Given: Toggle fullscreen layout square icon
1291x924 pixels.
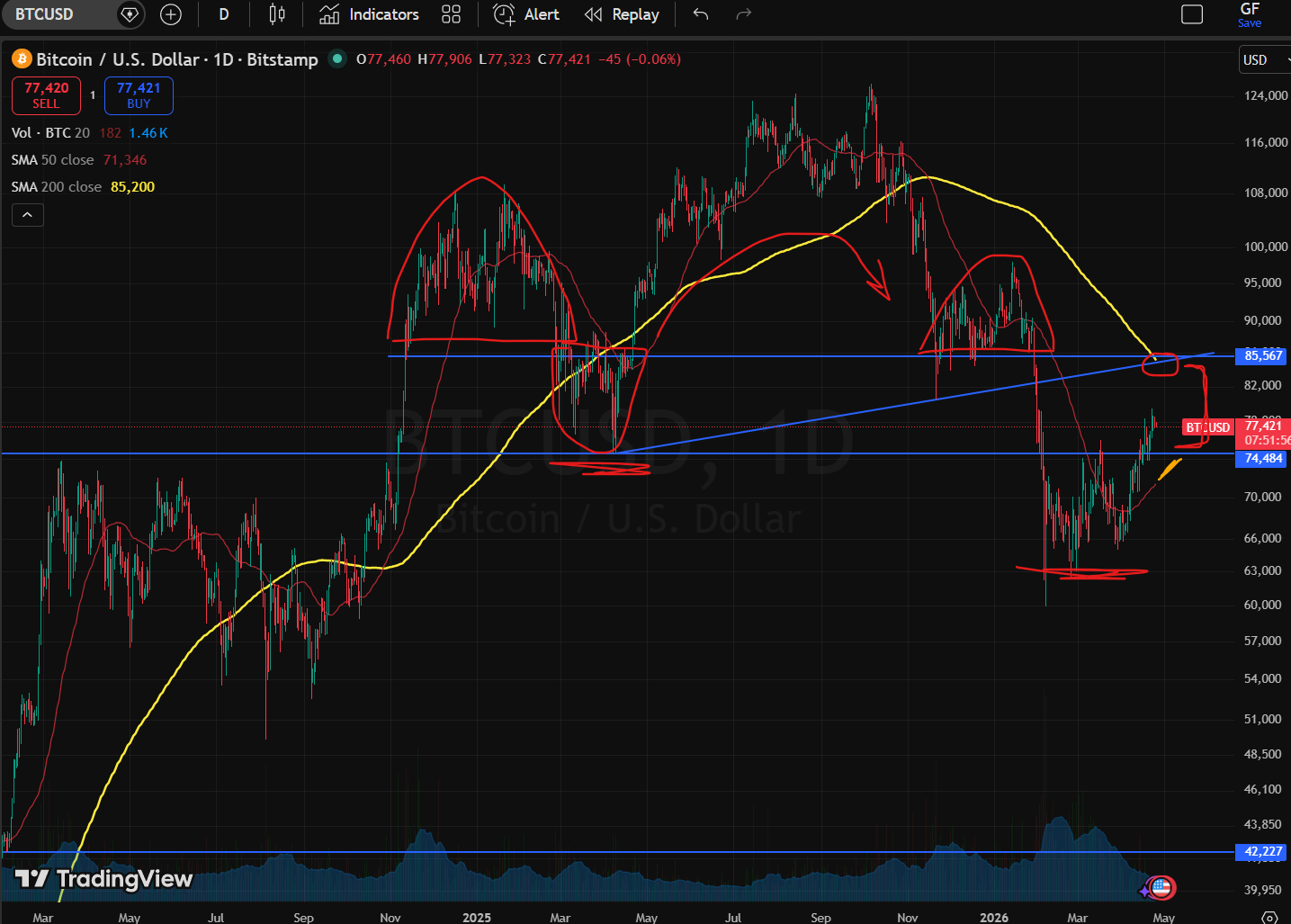Looking at the screenshot, I should (1191, 14).
